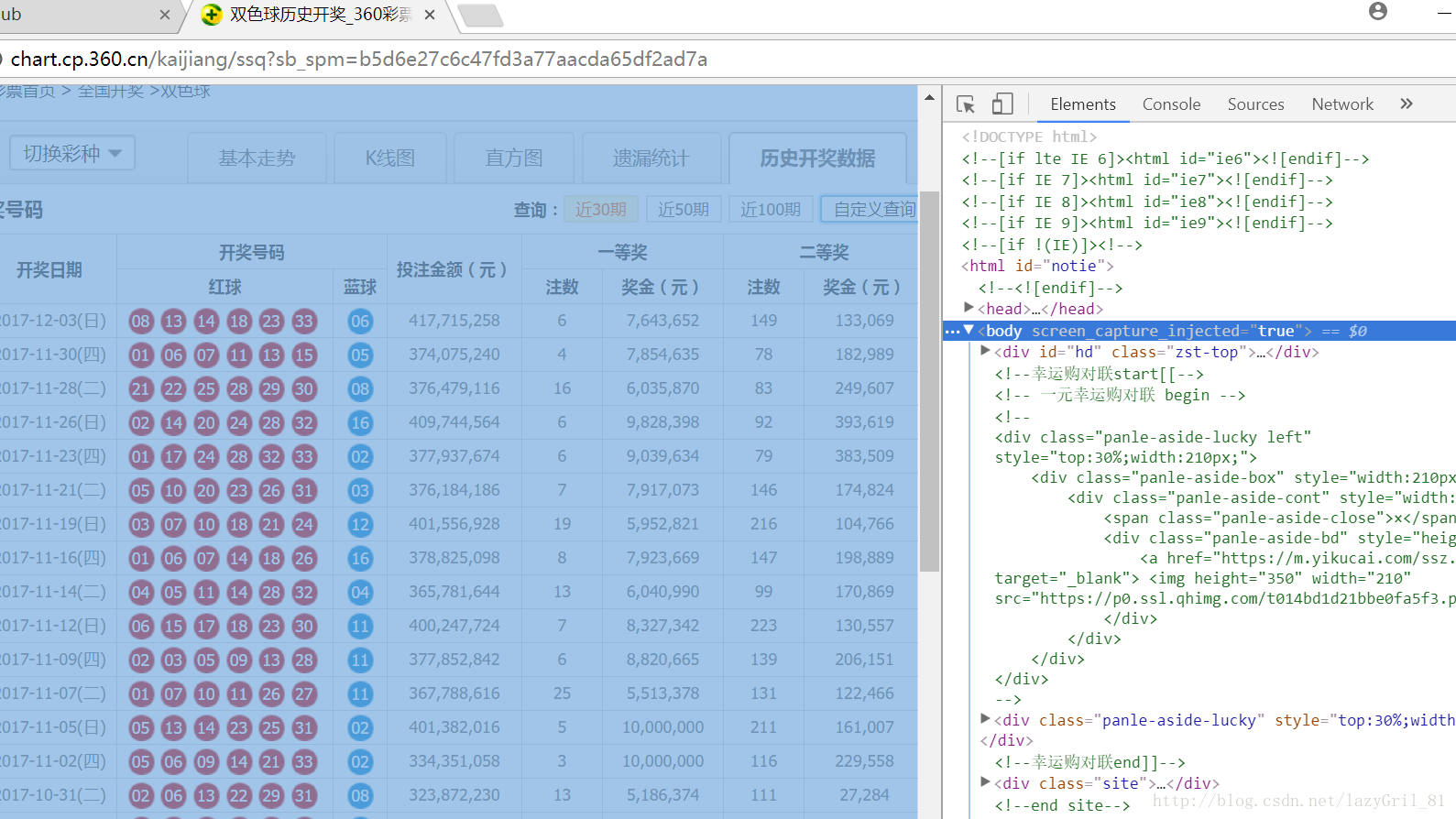The width and height of the screenshot is (1456, 819).
Task: Filter by 近100期
Action: coord(771,210)
